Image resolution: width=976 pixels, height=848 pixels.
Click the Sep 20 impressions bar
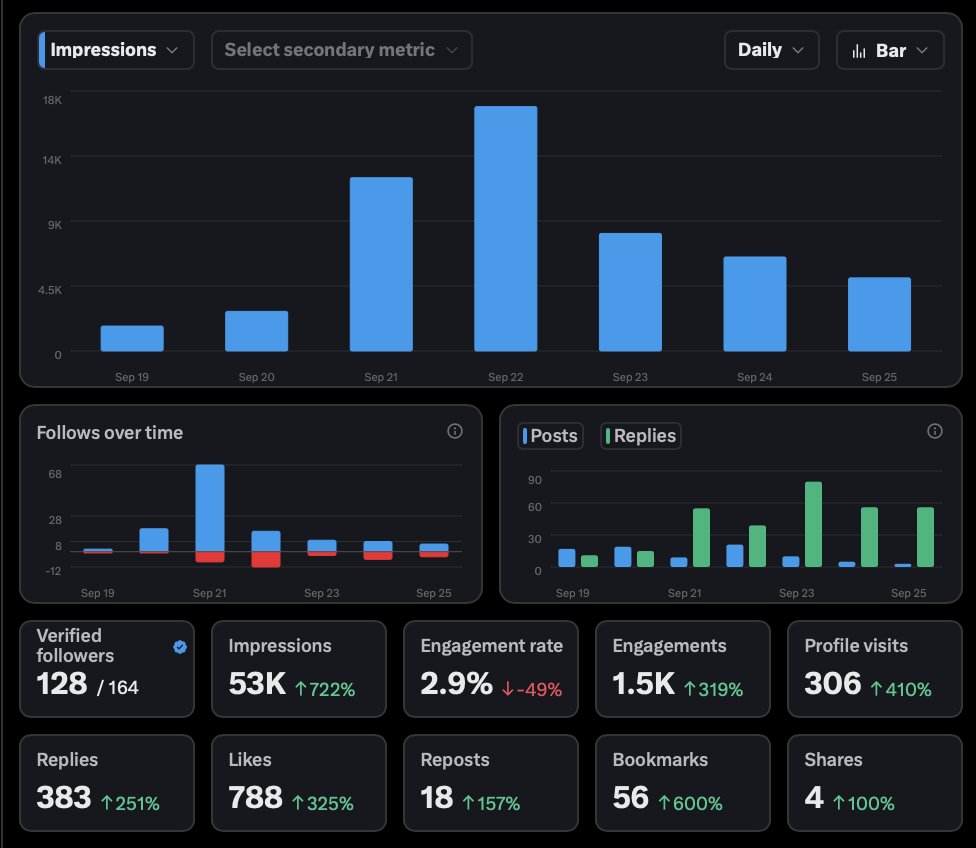click(x=256, y=331)
